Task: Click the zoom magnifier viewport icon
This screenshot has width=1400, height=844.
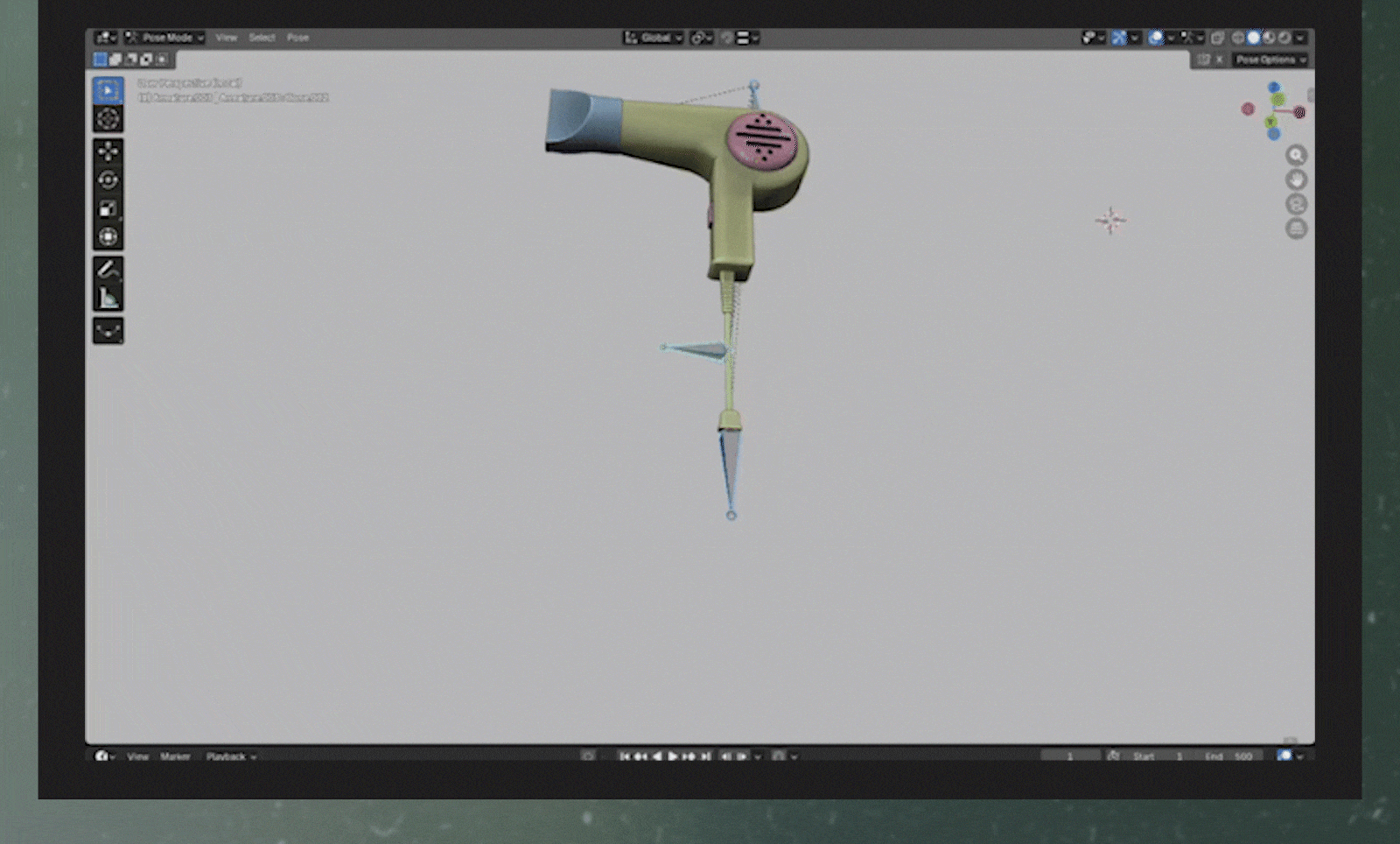Action: [1296, 155]
